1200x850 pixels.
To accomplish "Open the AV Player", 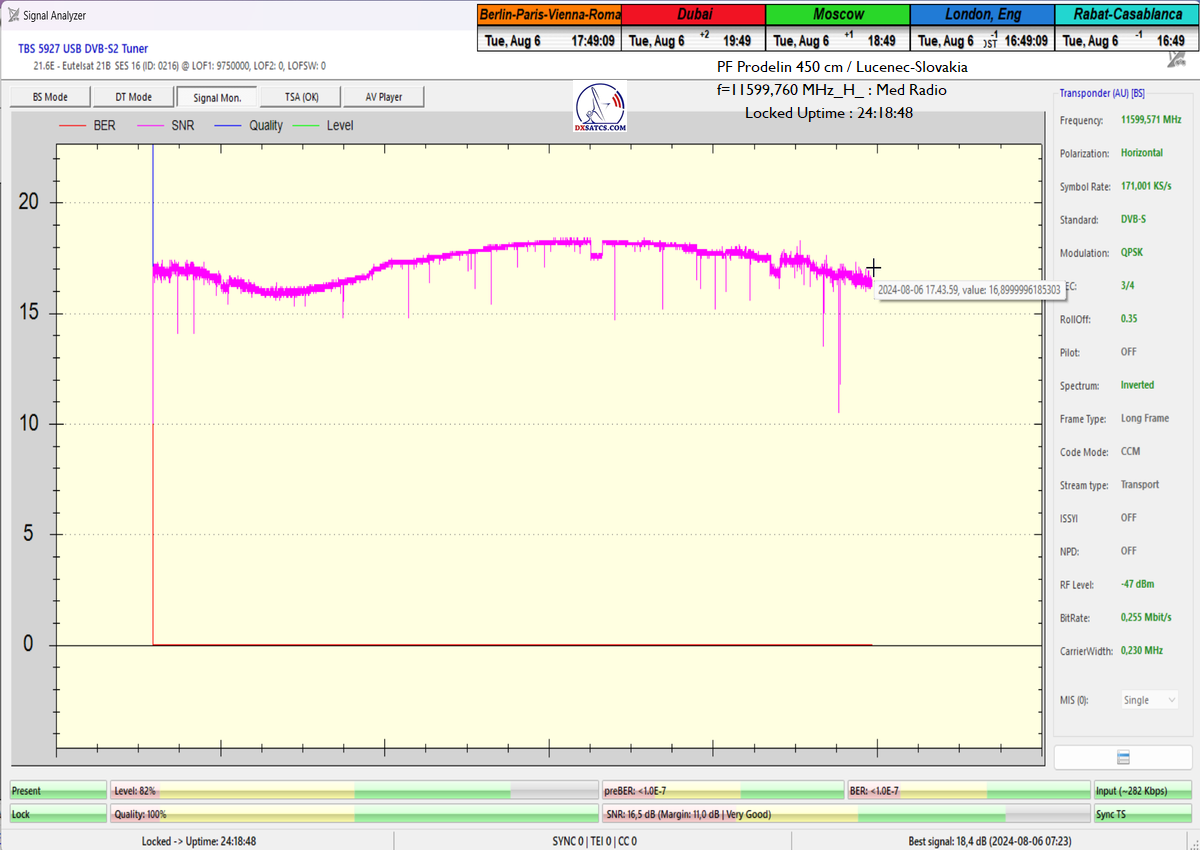I will point(384,97).
